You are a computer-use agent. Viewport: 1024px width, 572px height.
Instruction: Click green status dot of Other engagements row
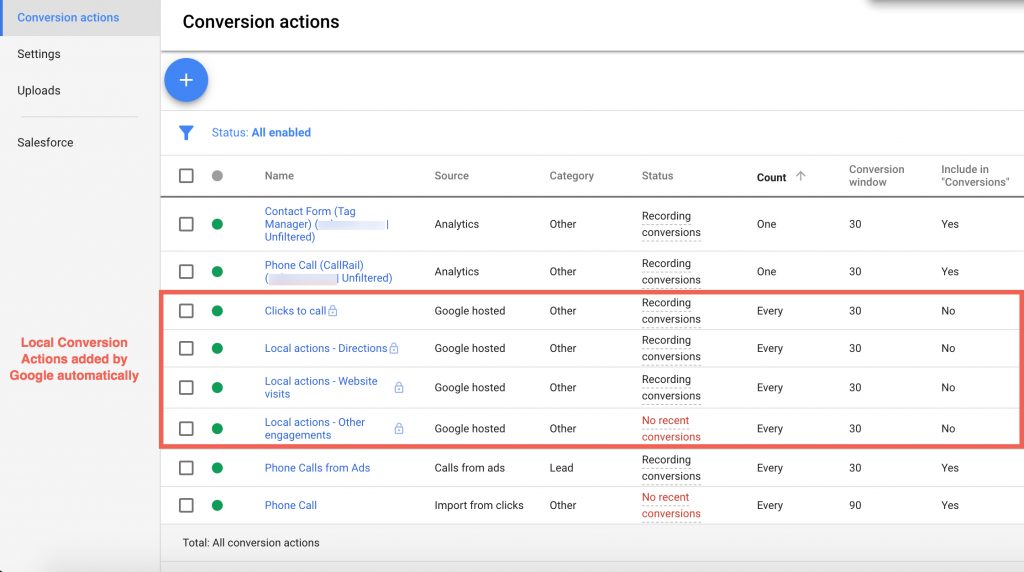217,428
